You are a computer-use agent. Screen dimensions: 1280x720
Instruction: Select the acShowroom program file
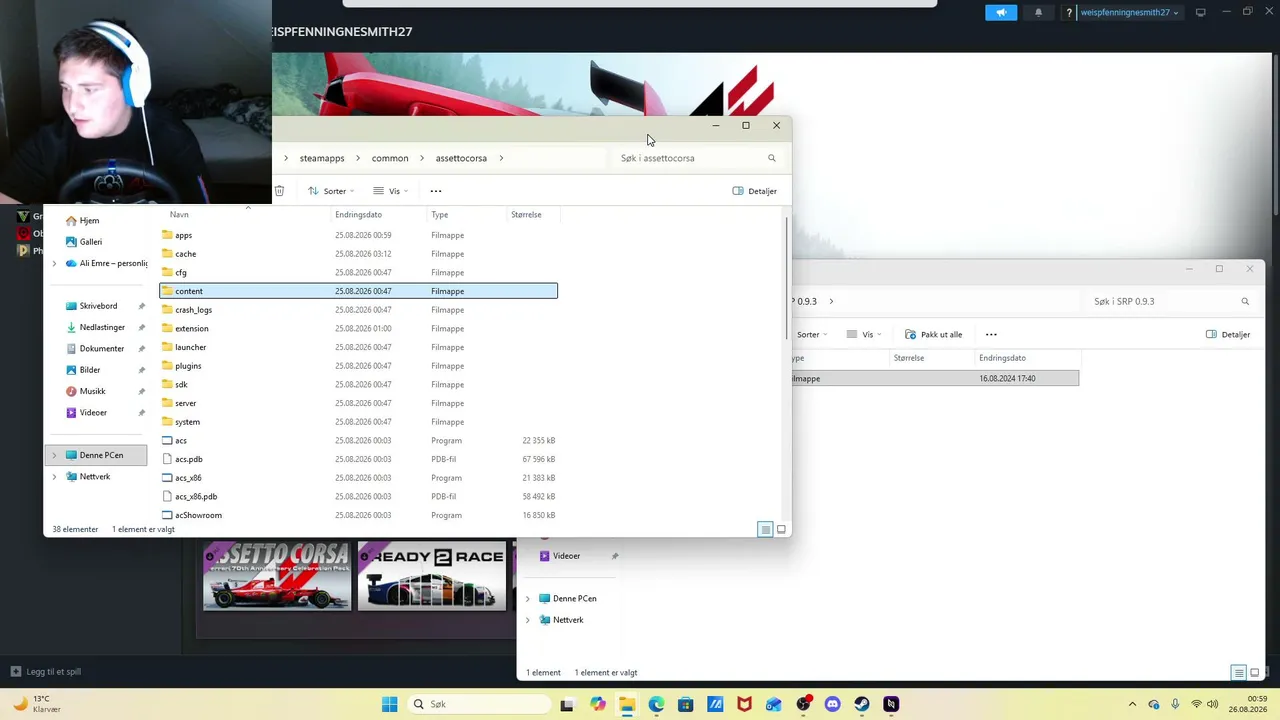358,515
